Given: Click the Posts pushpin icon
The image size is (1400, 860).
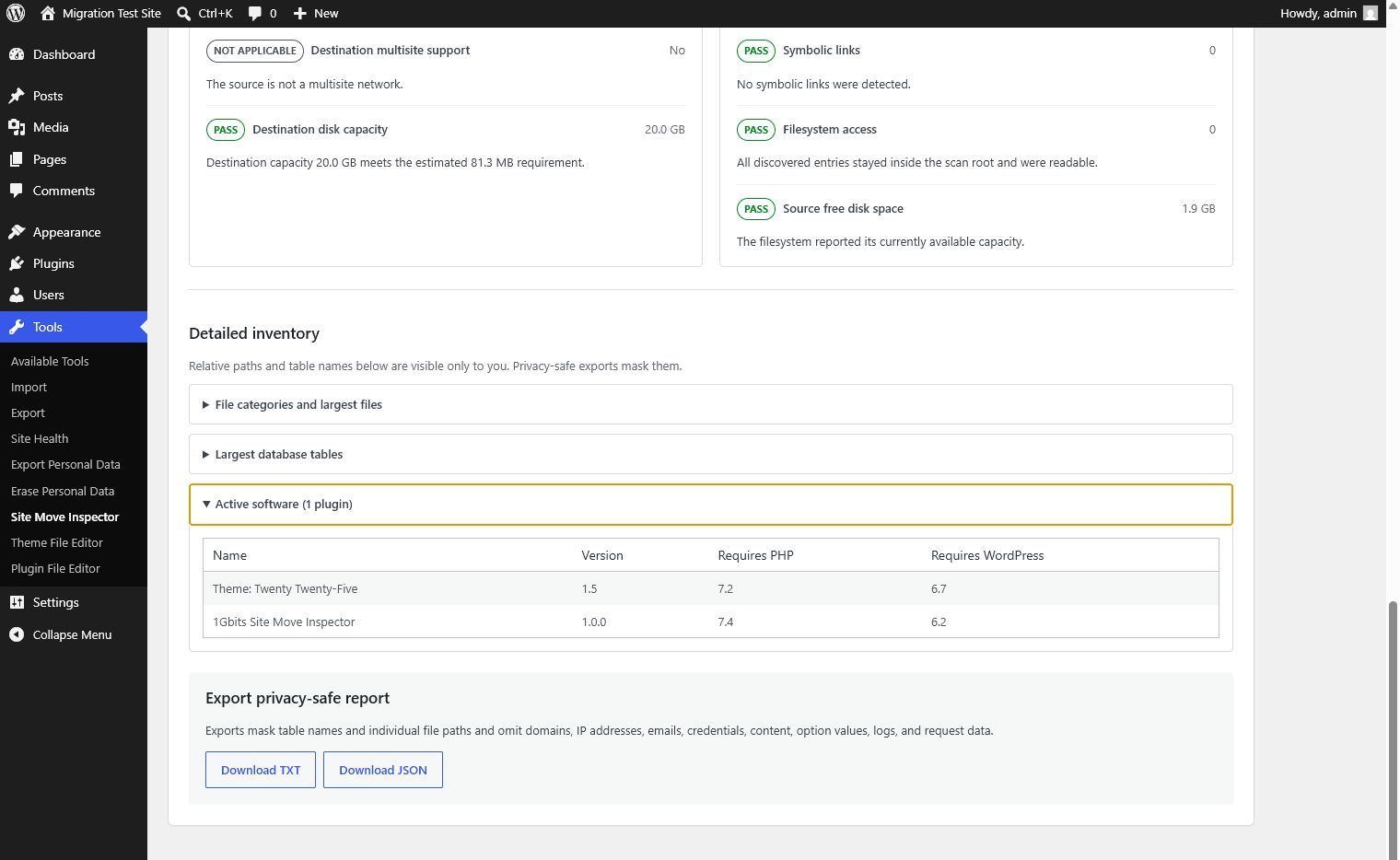Looking at the screenshot, I should pos(17,96).
